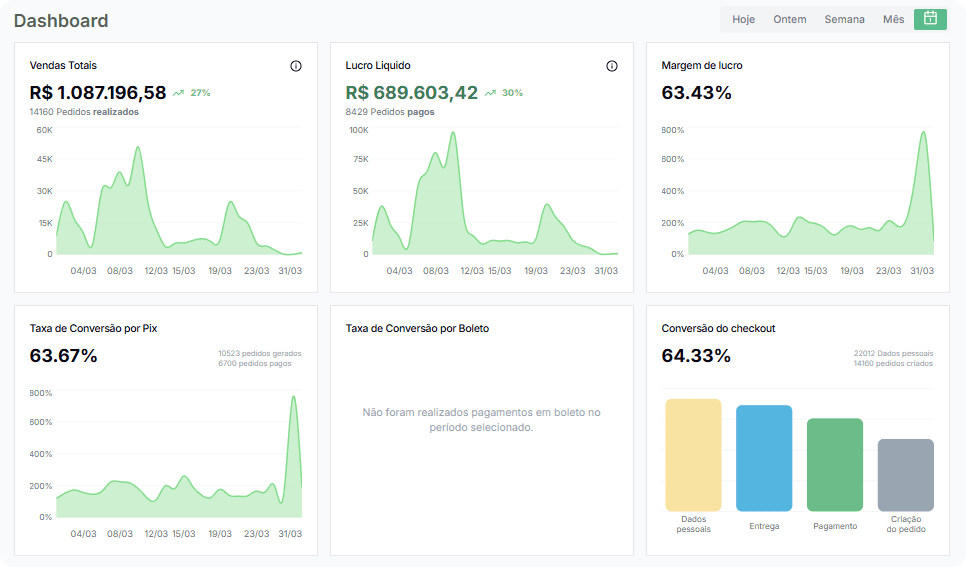Click the Dashboard page title
This screenshot has height=567, width=966.
[61, 20]
